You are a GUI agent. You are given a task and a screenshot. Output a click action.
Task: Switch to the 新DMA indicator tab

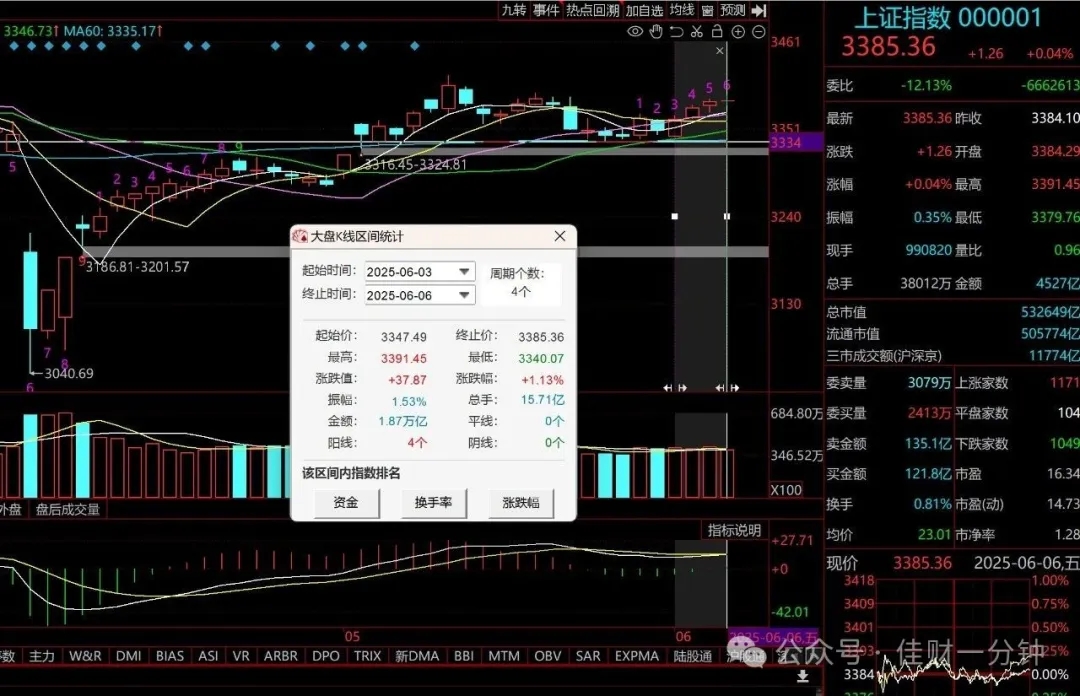[417, 656]
